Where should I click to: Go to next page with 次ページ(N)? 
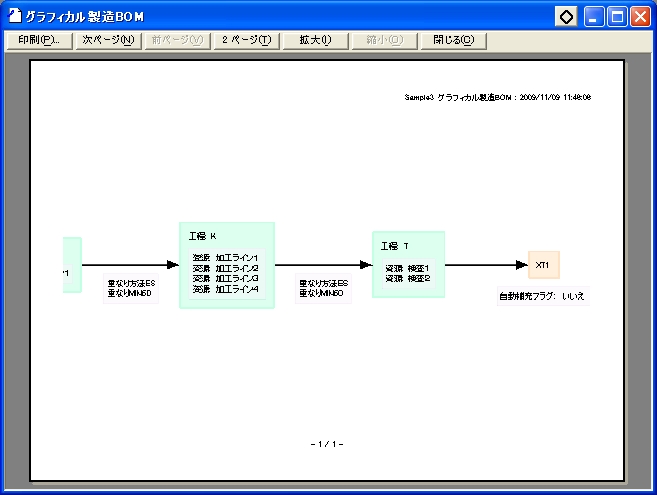[109, 40]
